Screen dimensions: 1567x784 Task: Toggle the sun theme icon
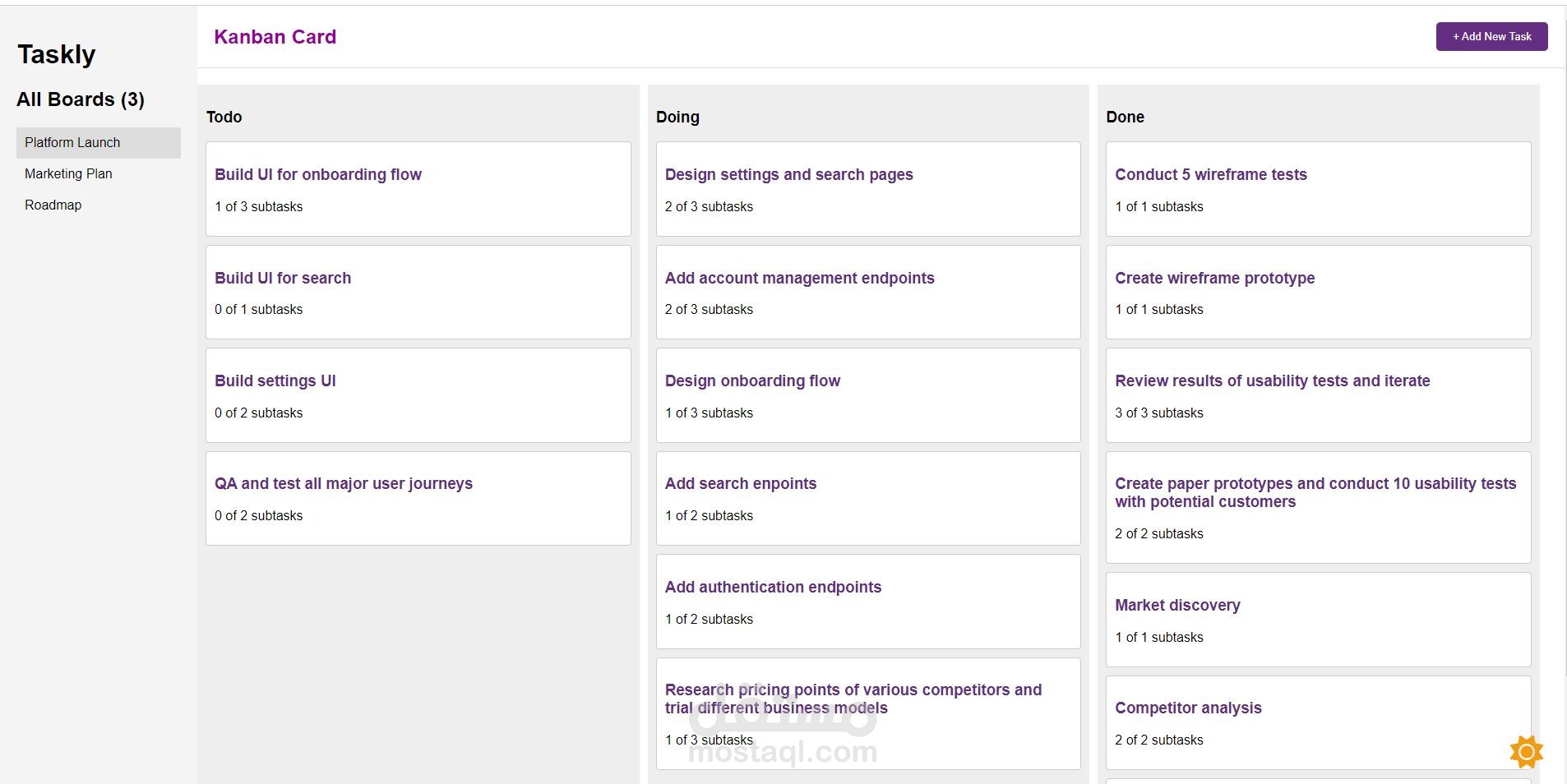[1526, 751]
